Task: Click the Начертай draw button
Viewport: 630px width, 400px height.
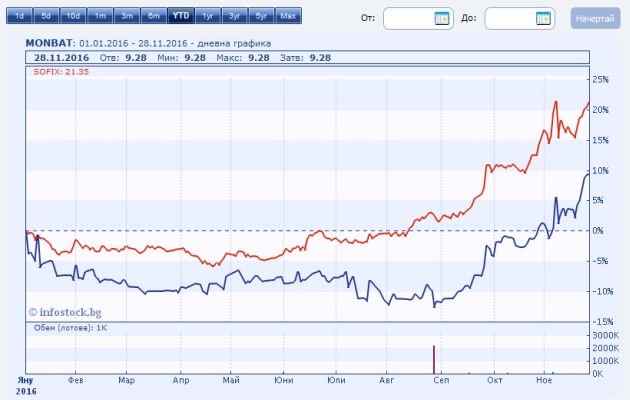Action: (595, 18)
